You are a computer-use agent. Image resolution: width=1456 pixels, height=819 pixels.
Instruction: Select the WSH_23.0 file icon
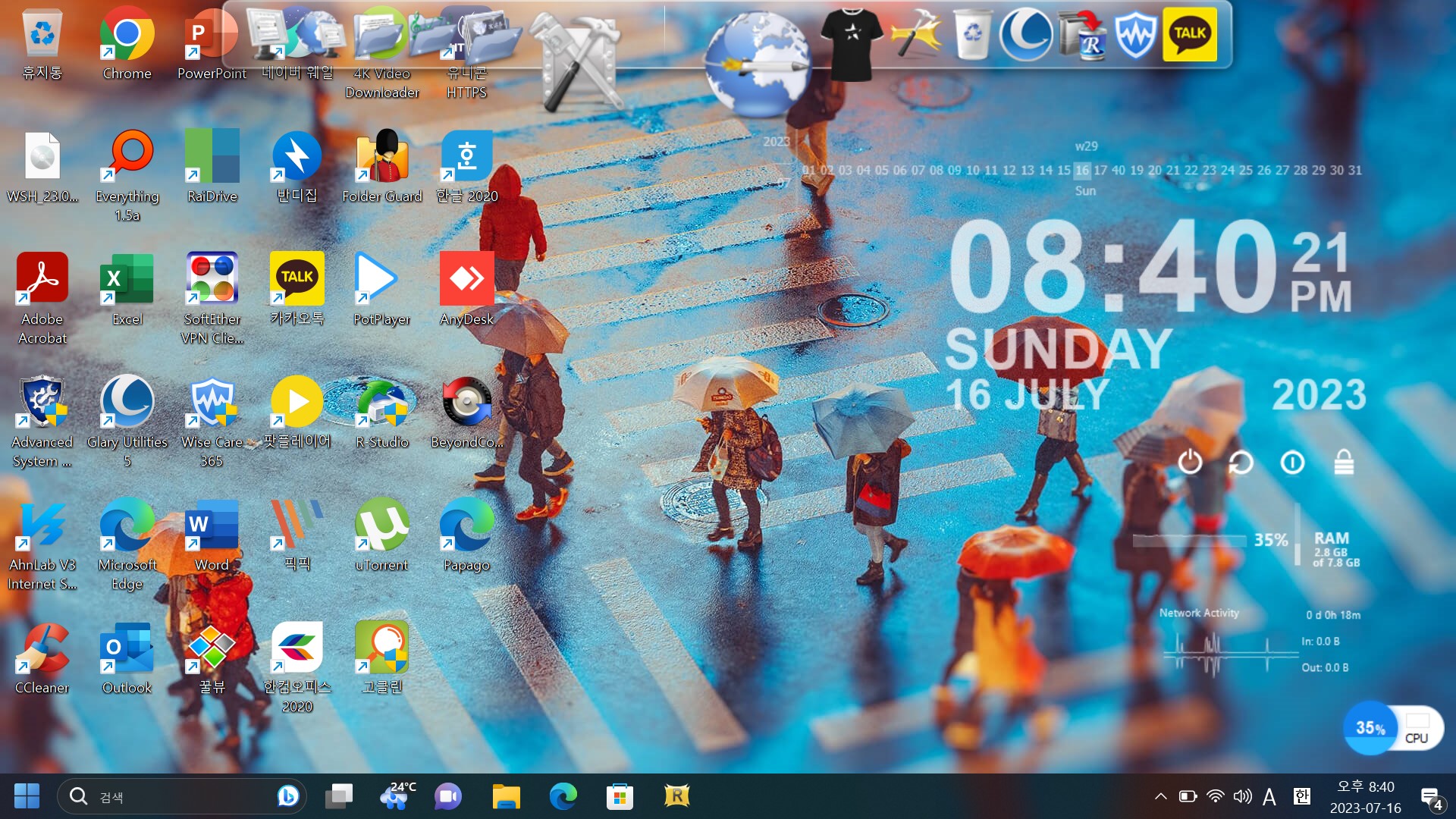pos(42,167)
